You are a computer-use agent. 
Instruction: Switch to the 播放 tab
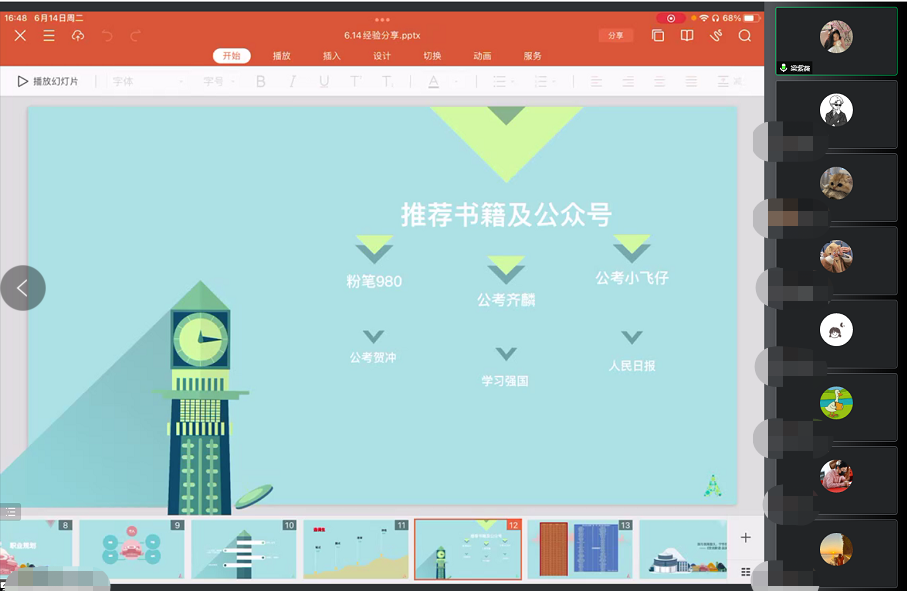pyautogui.click(x=282, y=56)
